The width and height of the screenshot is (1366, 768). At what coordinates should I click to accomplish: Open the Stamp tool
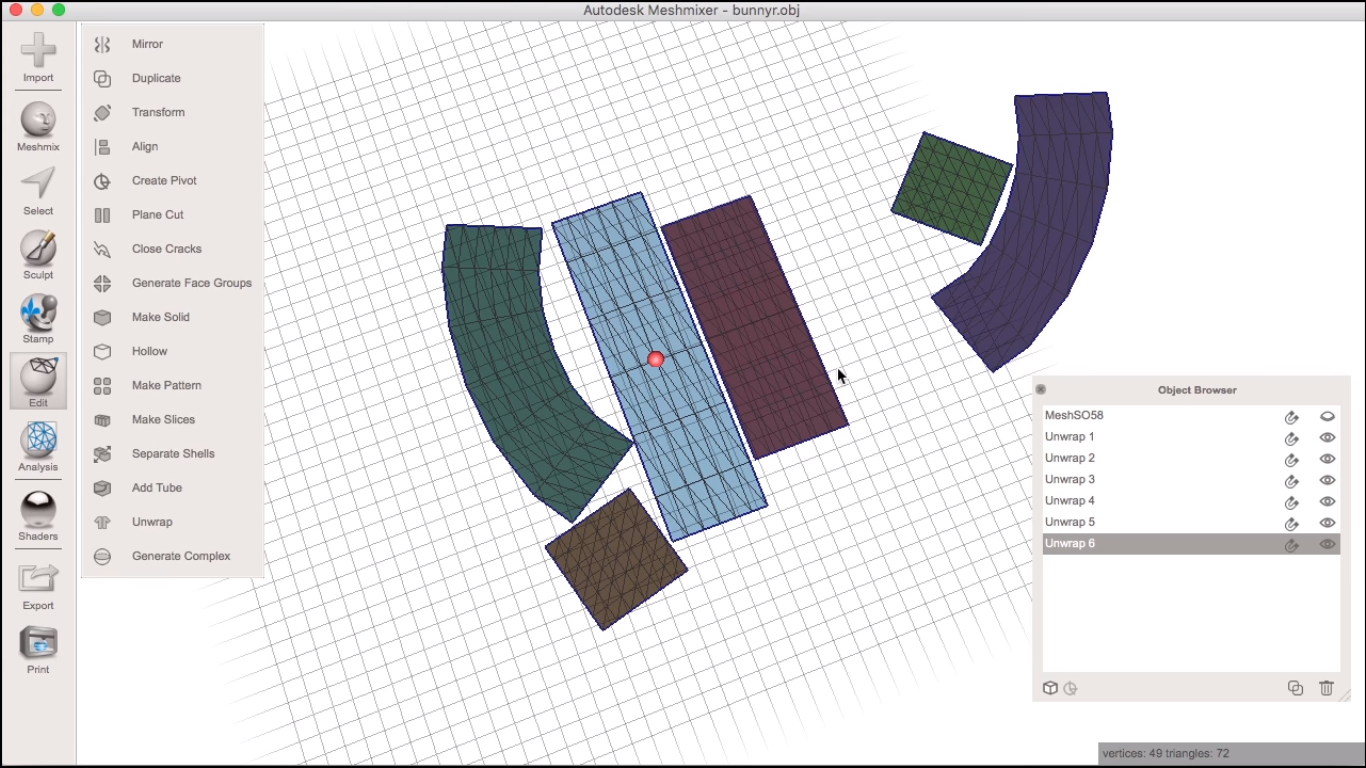click(x=38, y=318)
